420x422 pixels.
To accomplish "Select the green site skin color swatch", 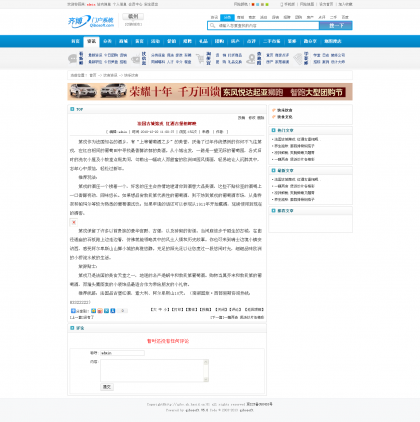I will click(x=267, y=4).
